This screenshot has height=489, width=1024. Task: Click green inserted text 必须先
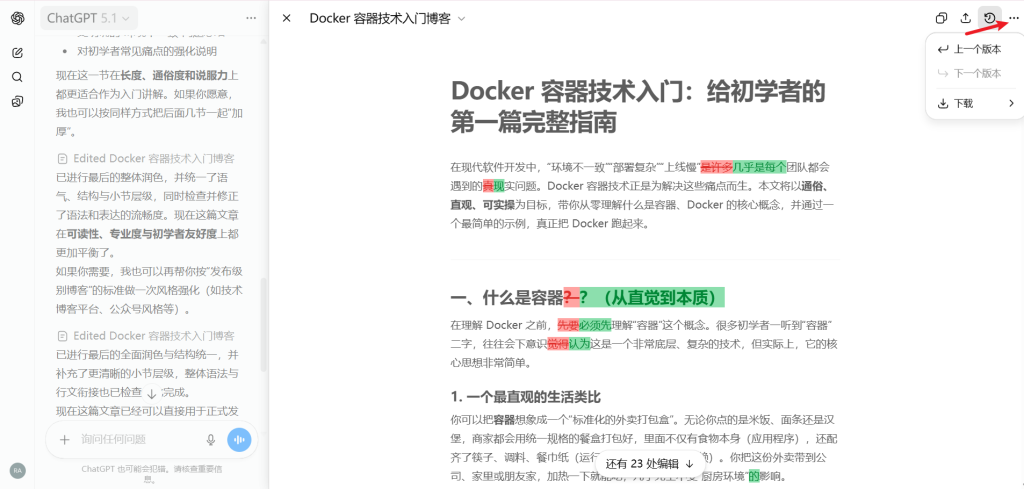pos(595,324)
